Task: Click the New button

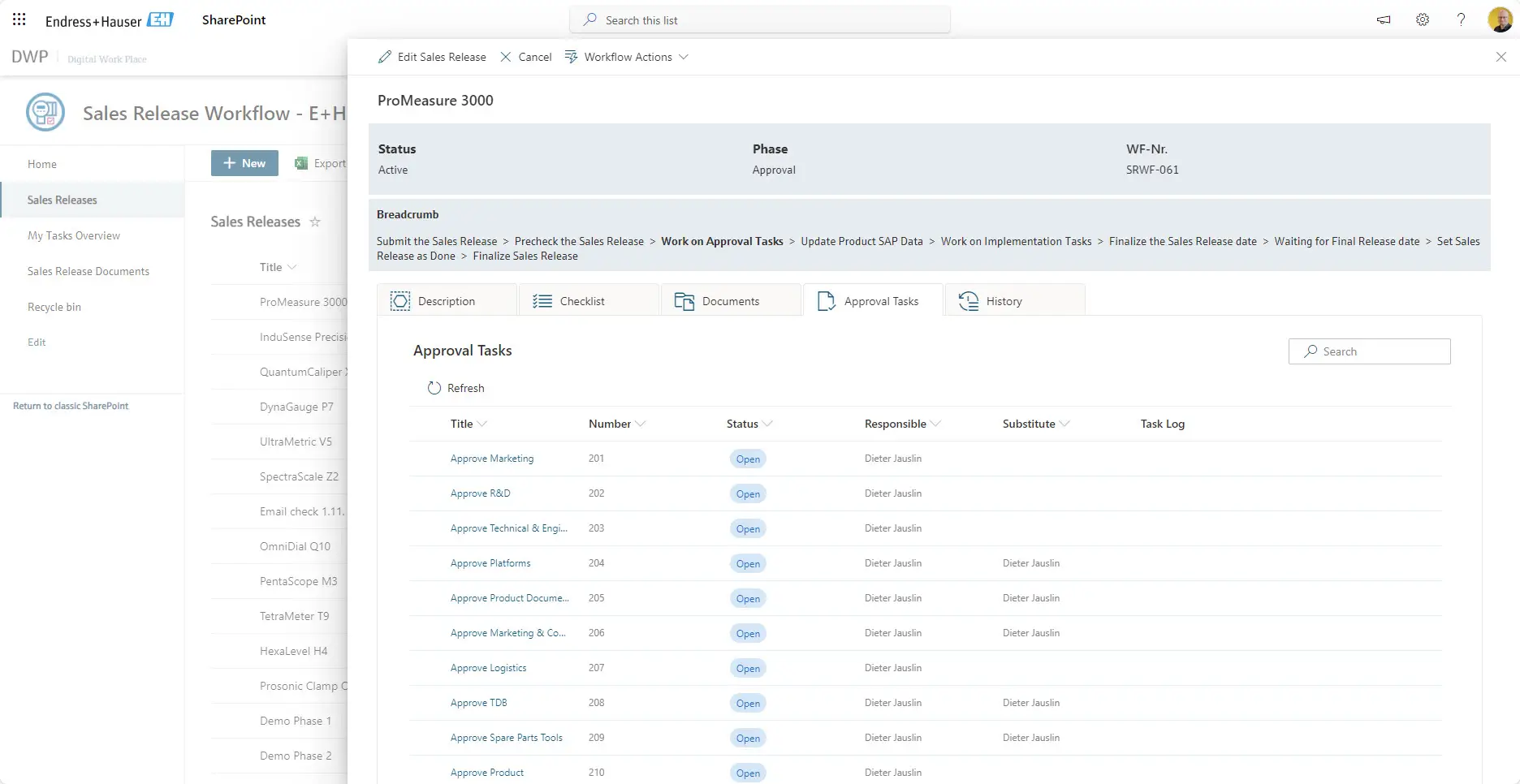Action: (x=244, y=162)
